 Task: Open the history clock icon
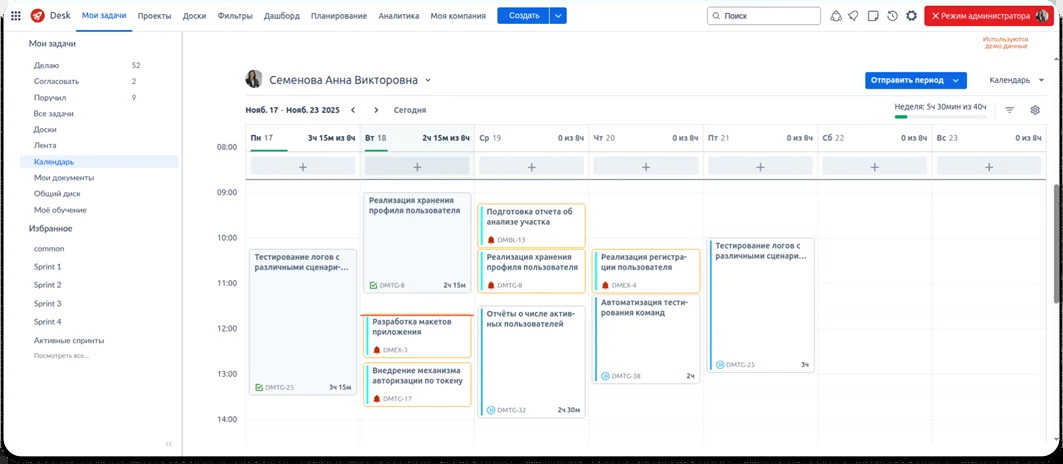(x=892, y=16)
